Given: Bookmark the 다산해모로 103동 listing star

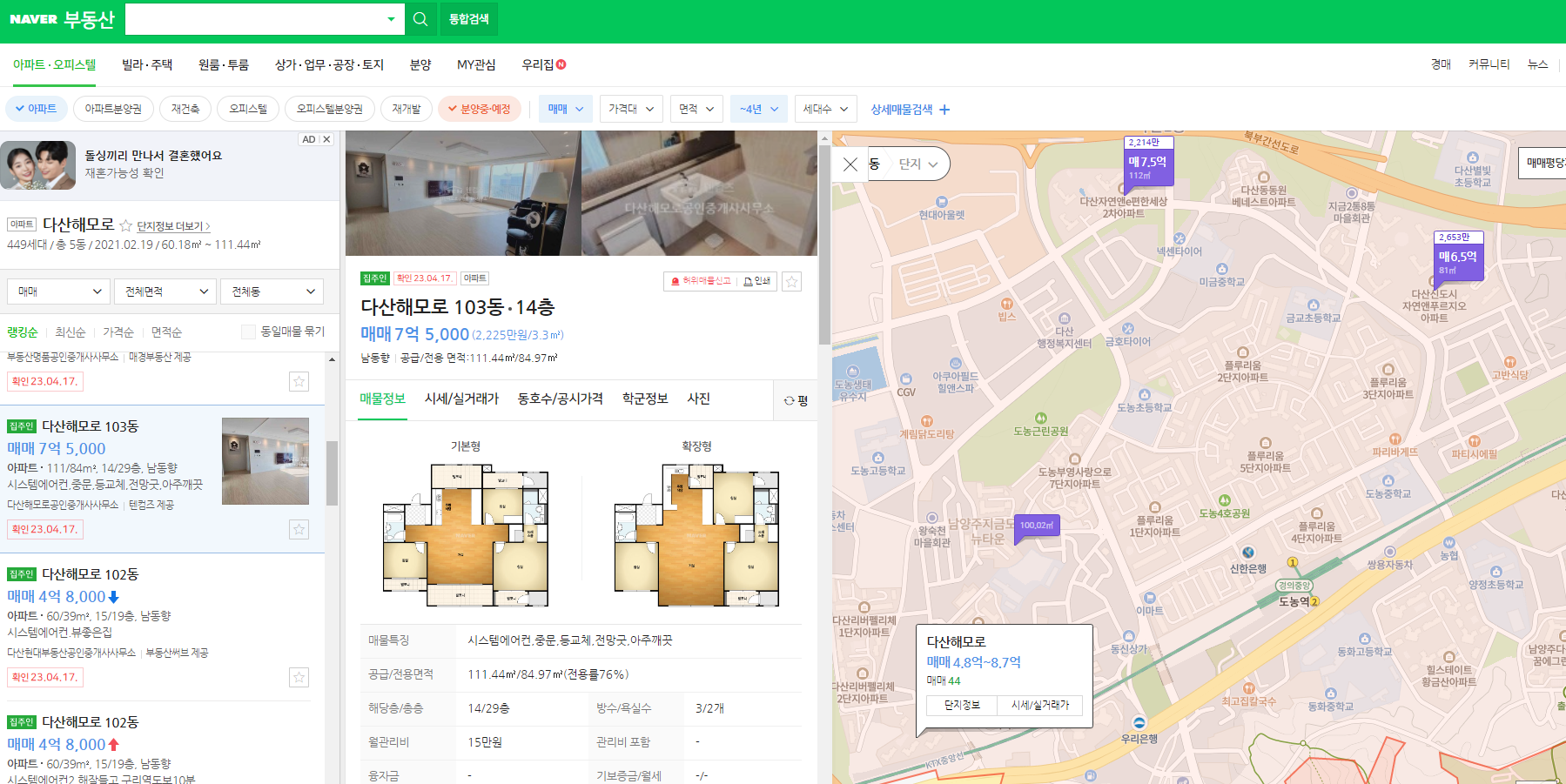Looking at the screenshot, I should pyautogui.click(x=299, y=529).
